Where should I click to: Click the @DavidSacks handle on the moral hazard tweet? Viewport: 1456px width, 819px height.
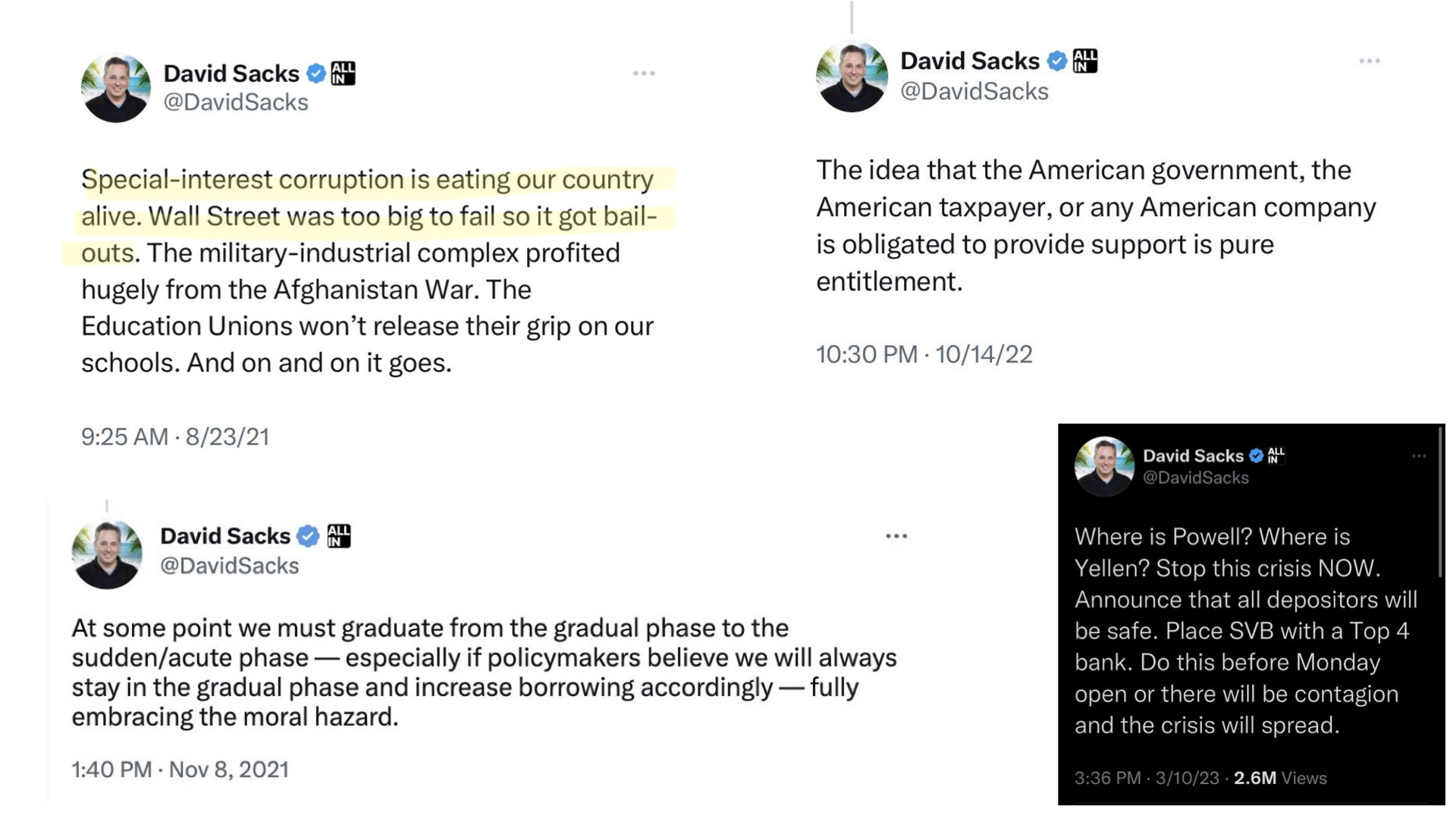(230, 566)
